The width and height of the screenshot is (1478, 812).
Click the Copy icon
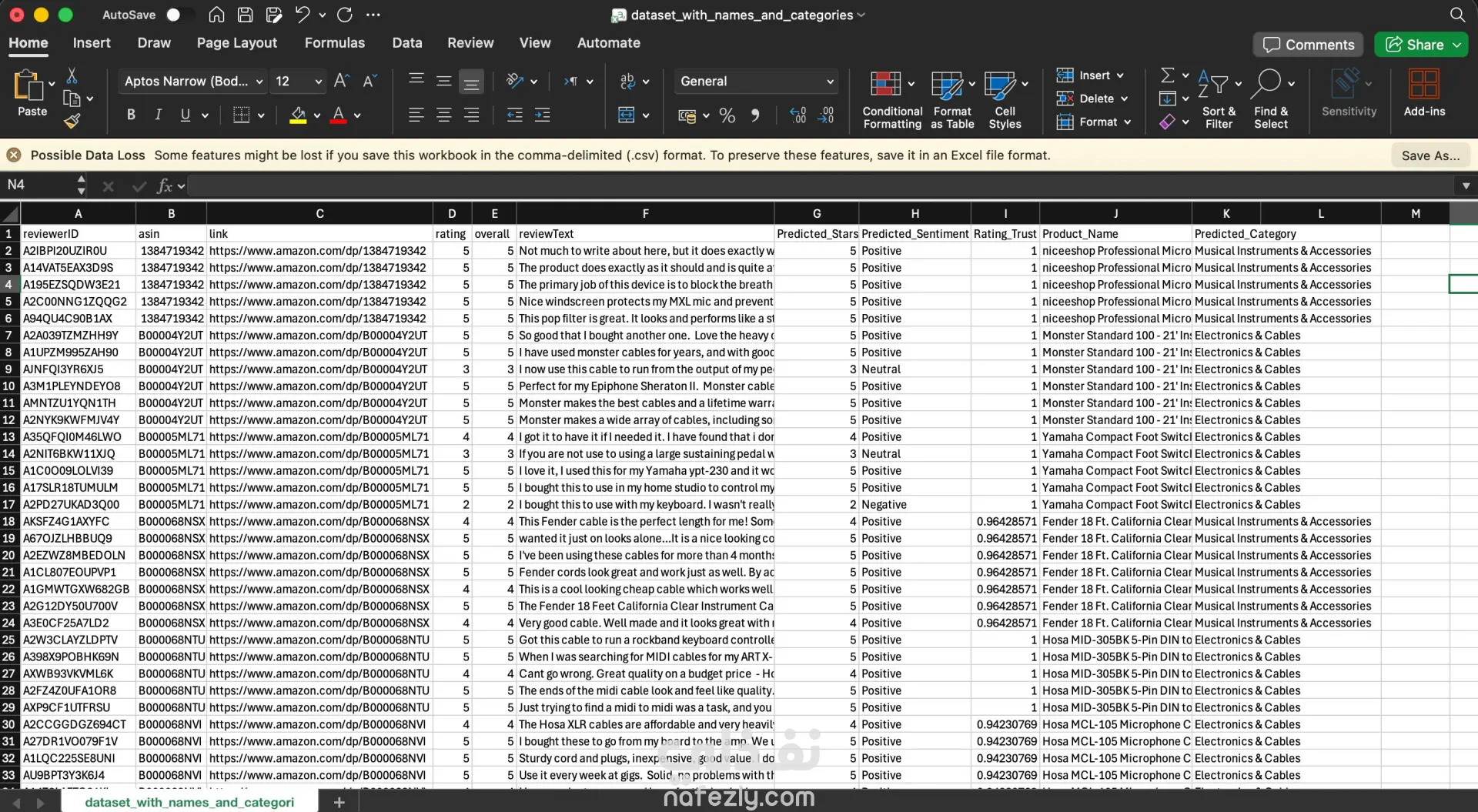tap(72, 99)
